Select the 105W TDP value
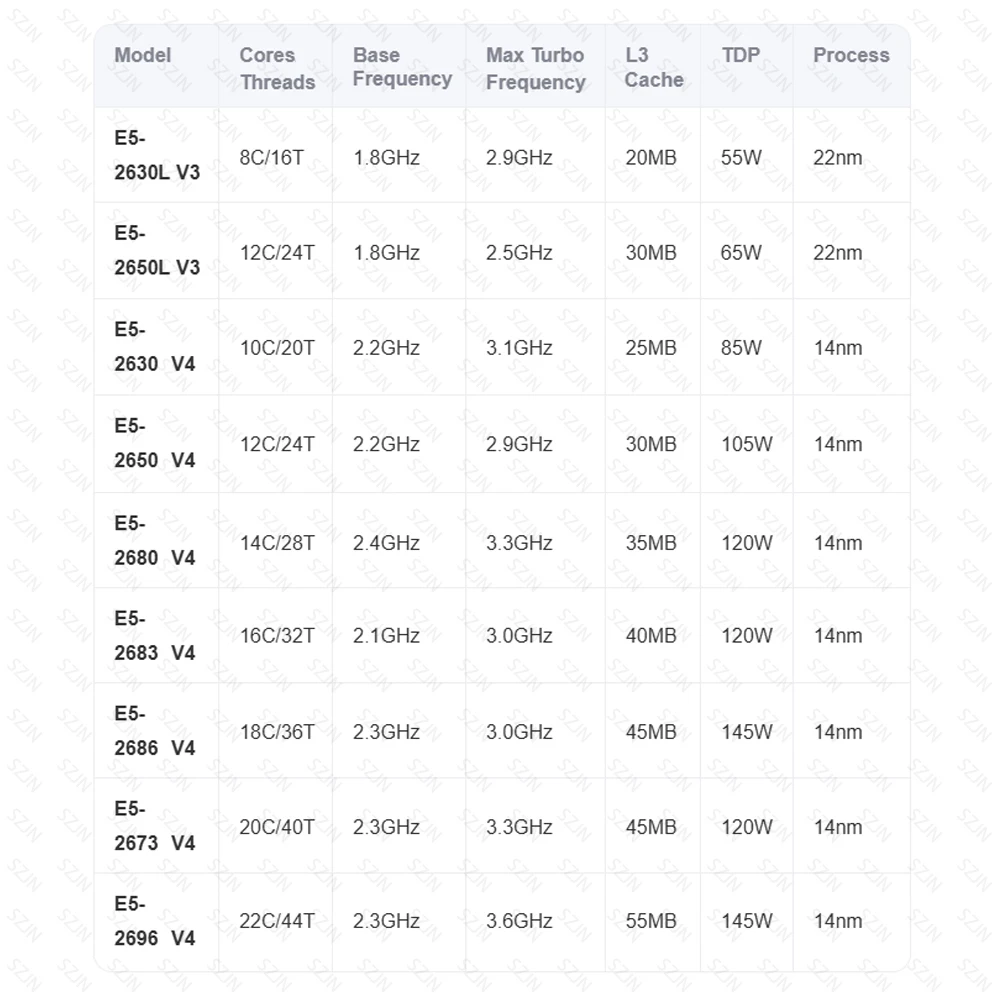 (x=747, y=444)
